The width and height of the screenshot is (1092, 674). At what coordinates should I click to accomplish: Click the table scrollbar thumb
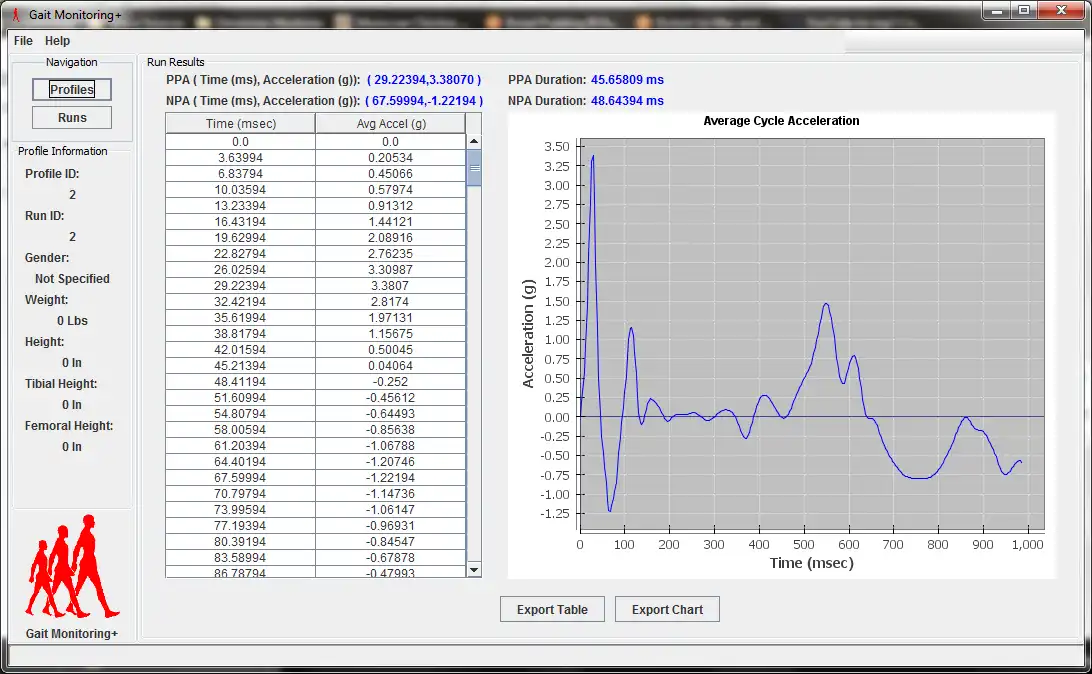coord(474,168)
